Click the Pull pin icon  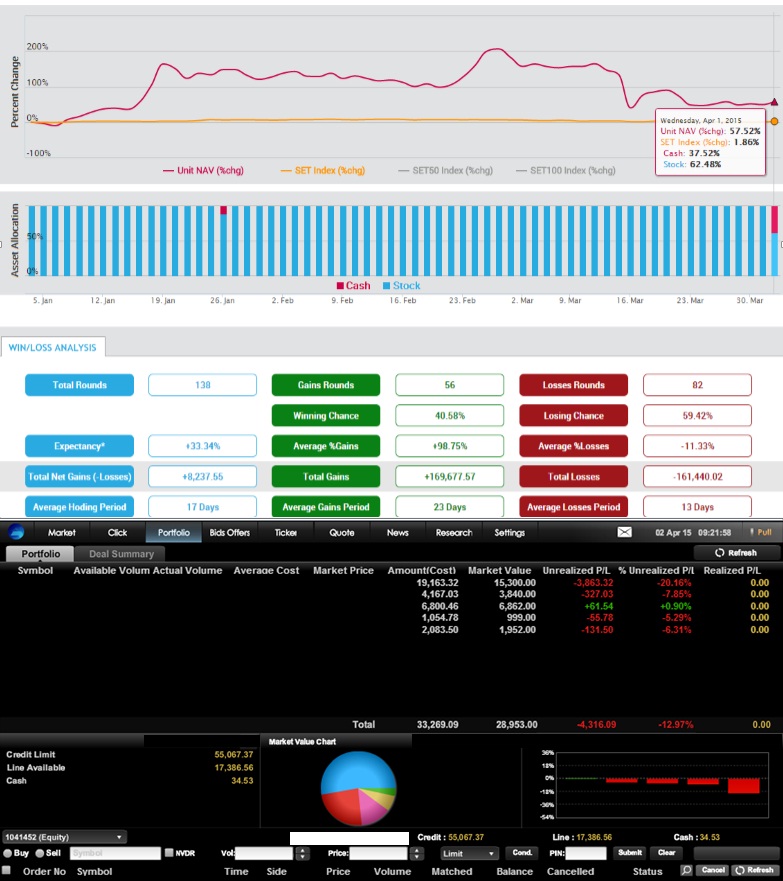coord(752,532)
